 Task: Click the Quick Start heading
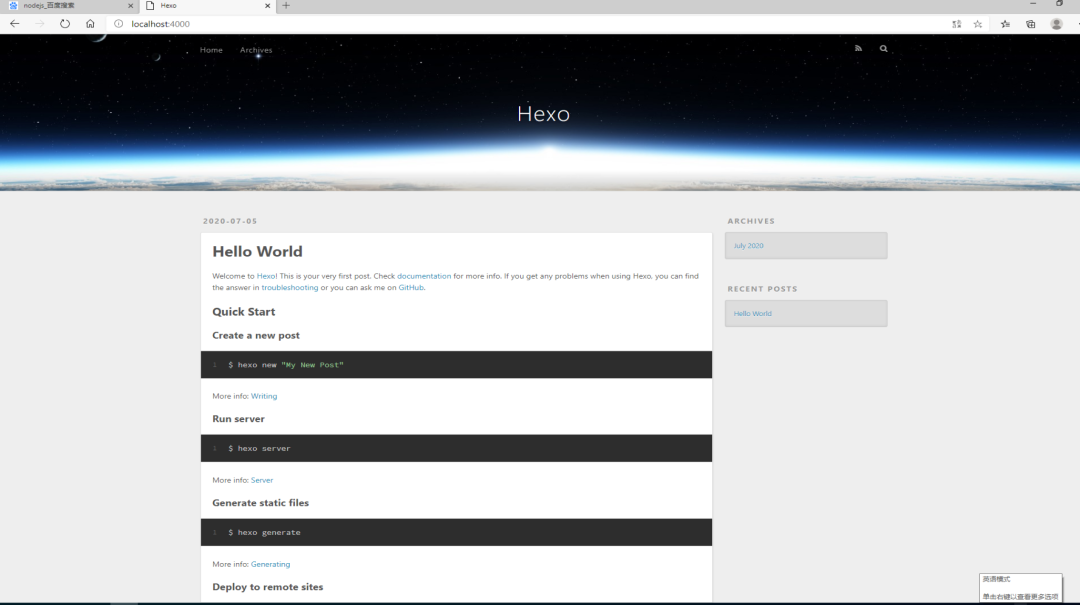(243, 311)
